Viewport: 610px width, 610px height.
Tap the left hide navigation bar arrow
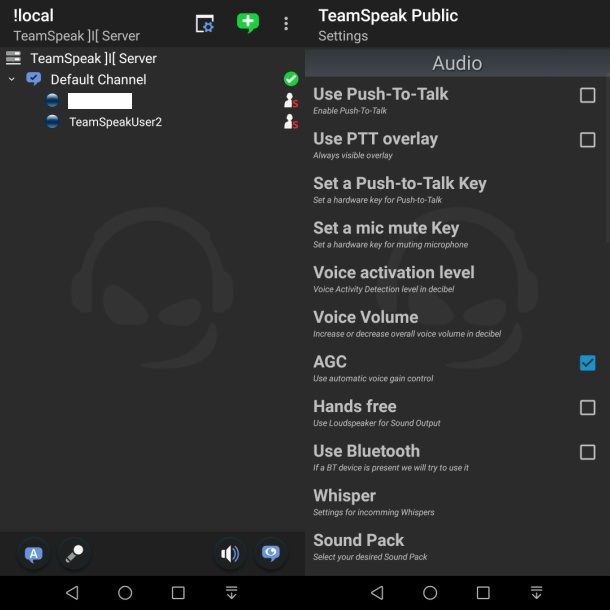(x=231, y=593)
